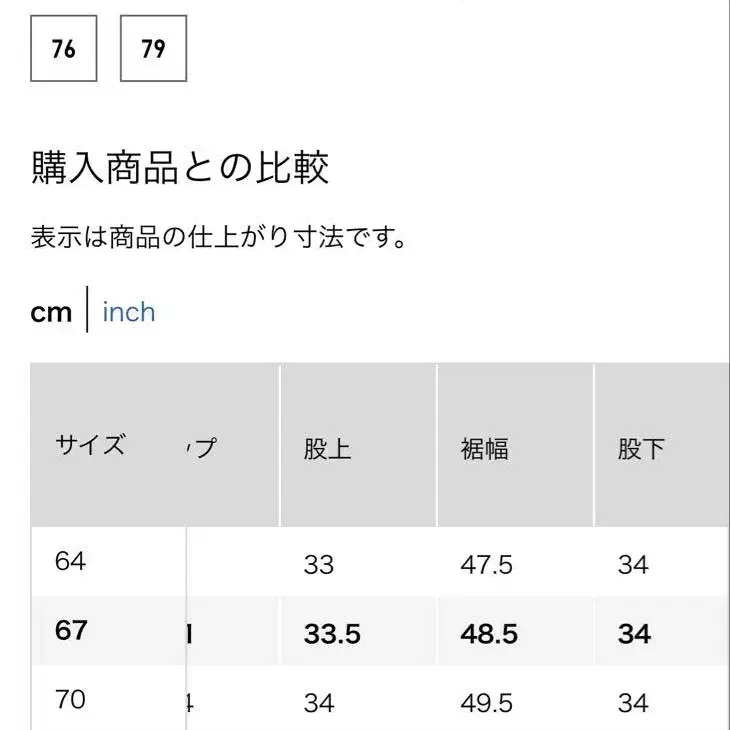Select the size 70 row label
Viewport: 730px width, 730px height.
click(71, 699)
